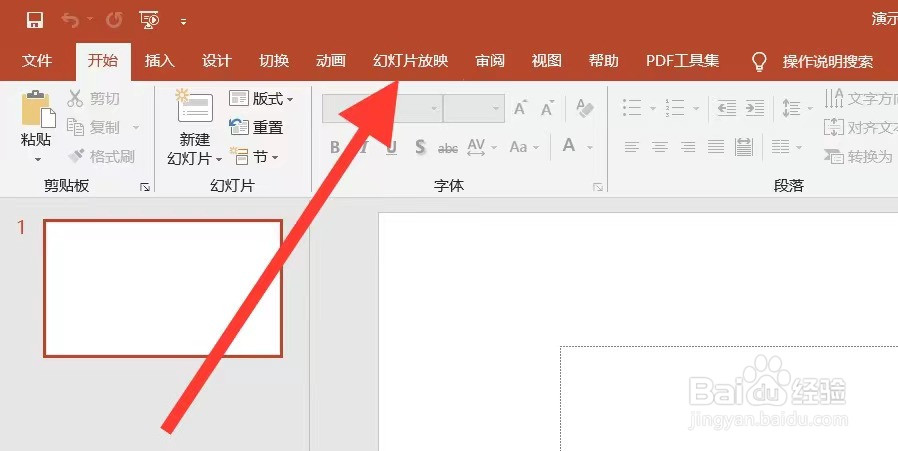Open the line spacing menu
The image size is (898, 451).
click(797, 108)
